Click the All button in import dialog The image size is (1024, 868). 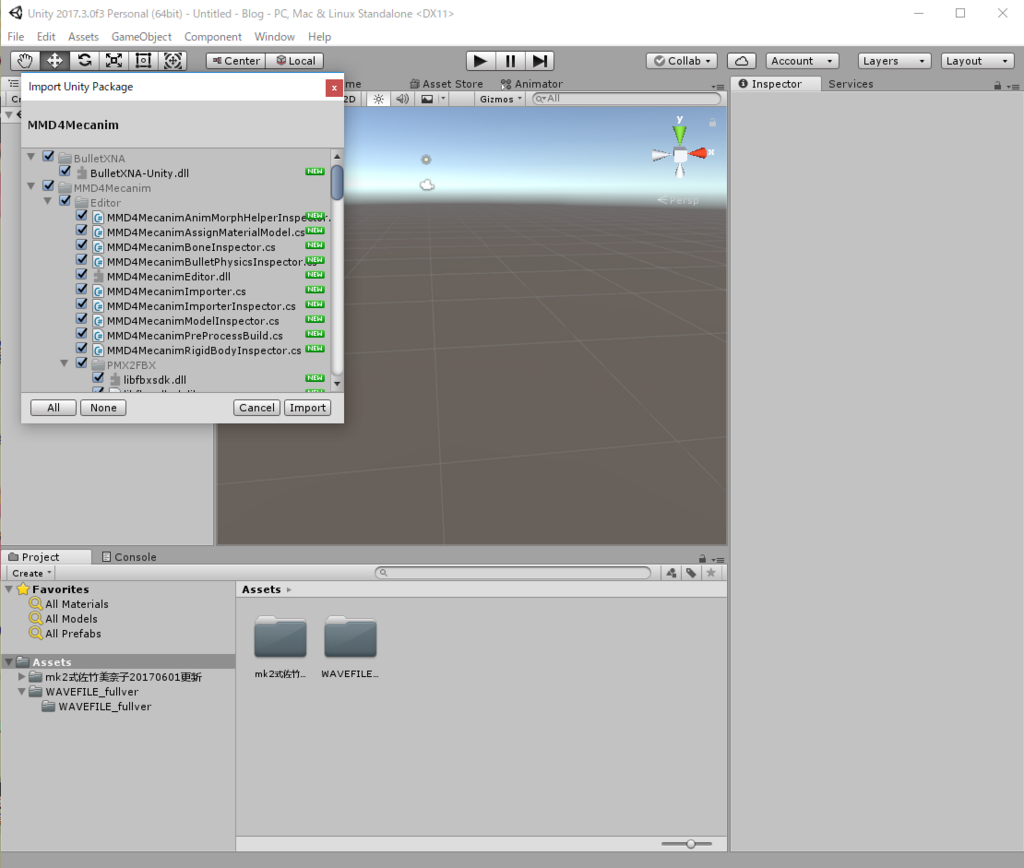53,408
